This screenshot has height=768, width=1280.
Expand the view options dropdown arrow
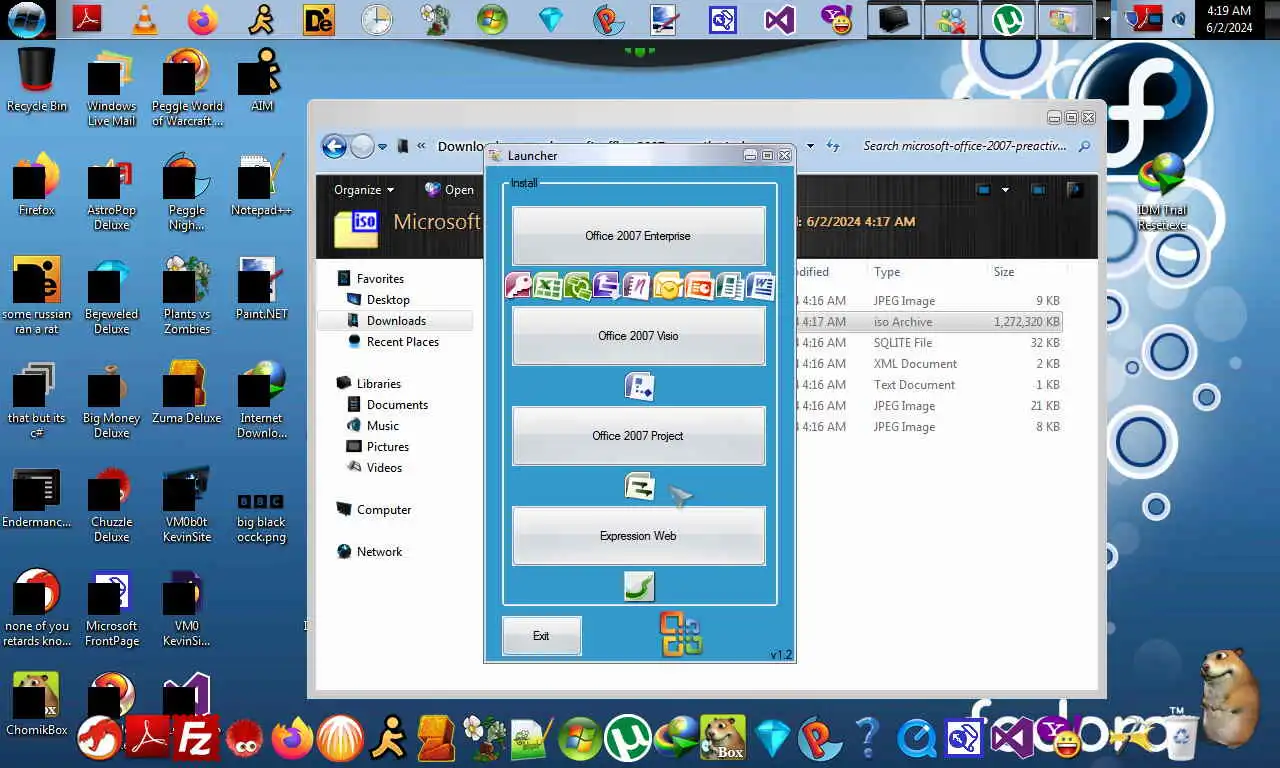tap(1005, 189)
